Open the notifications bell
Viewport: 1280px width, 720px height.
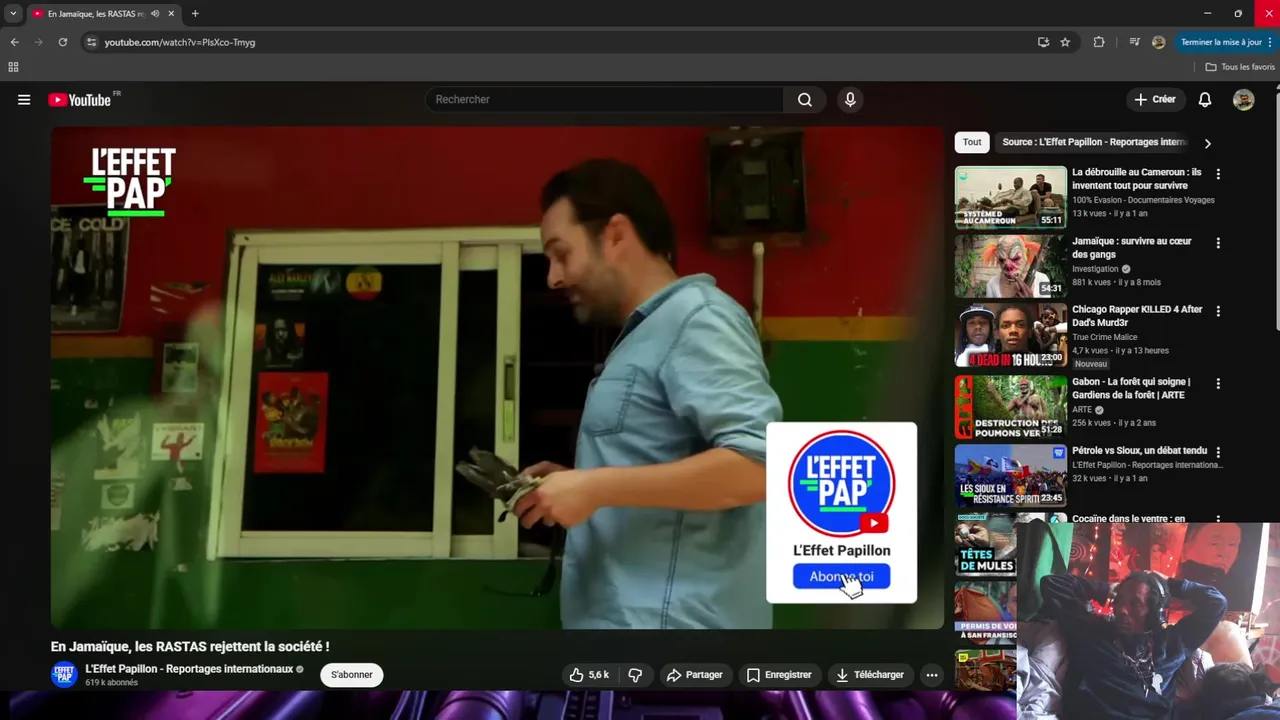(x=1205, y=99)
